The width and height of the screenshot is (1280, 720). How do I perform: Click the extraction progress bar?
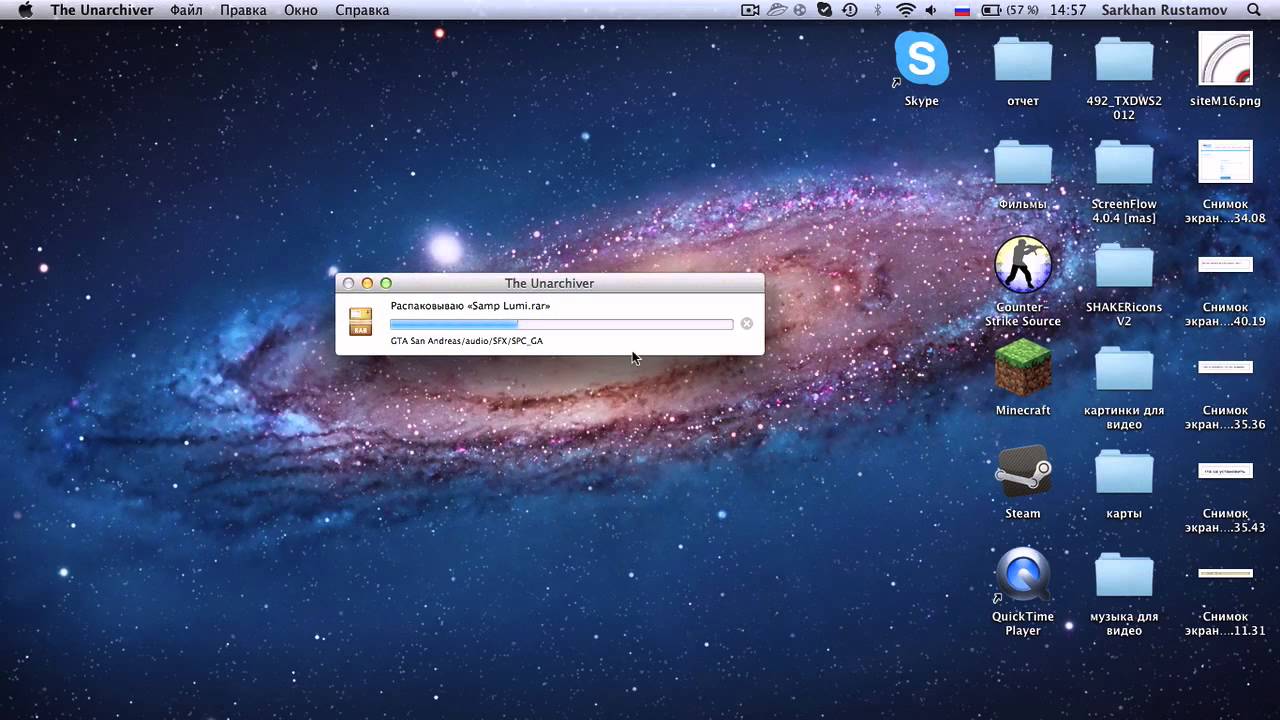(561, 324)
